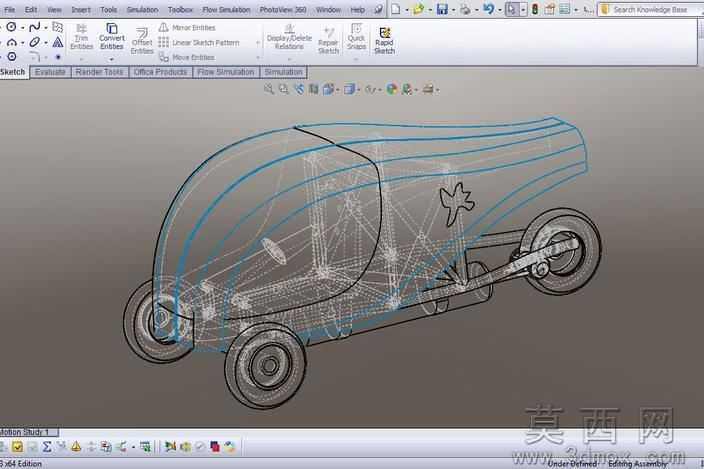Viewport: 704px width, 469px height.
Task: Select the Point sketch tool
Action: [x=58, y=57]
